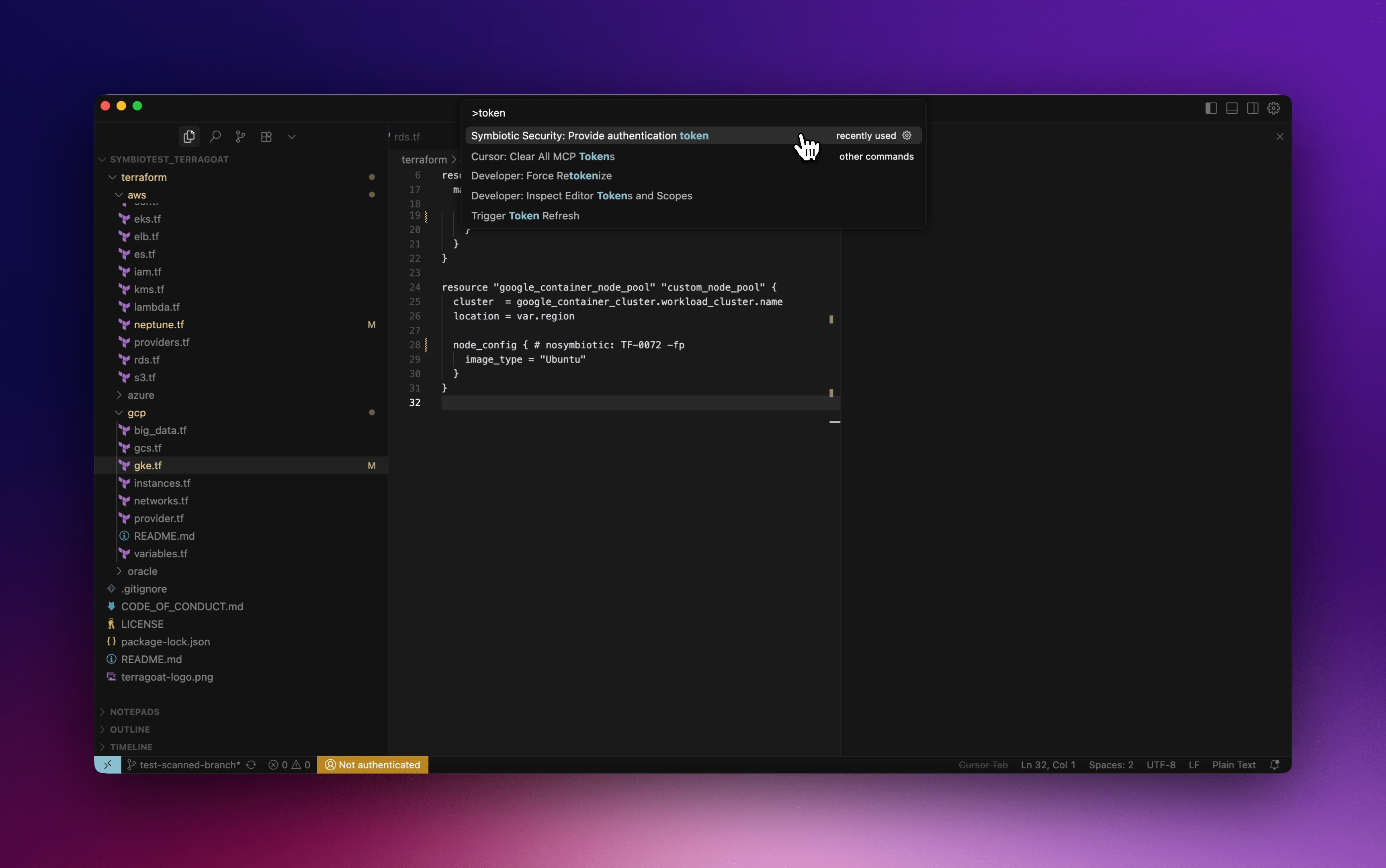Click the notifications bell in status bar
The image size is (1386, 868).
click(x=1275, y=765)
